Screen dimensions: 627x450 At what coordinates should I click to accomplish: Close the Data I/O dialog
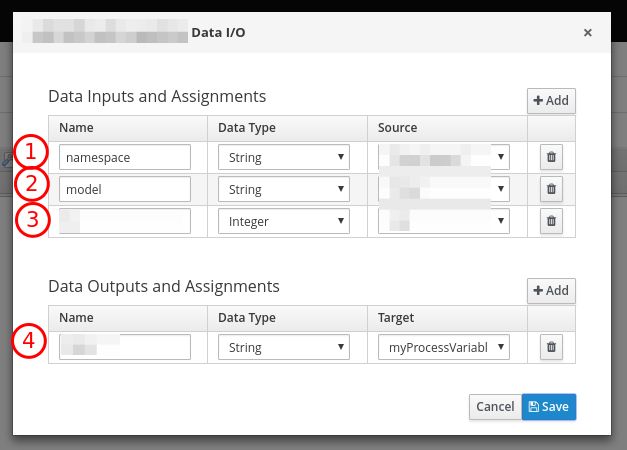pos(587,33)
